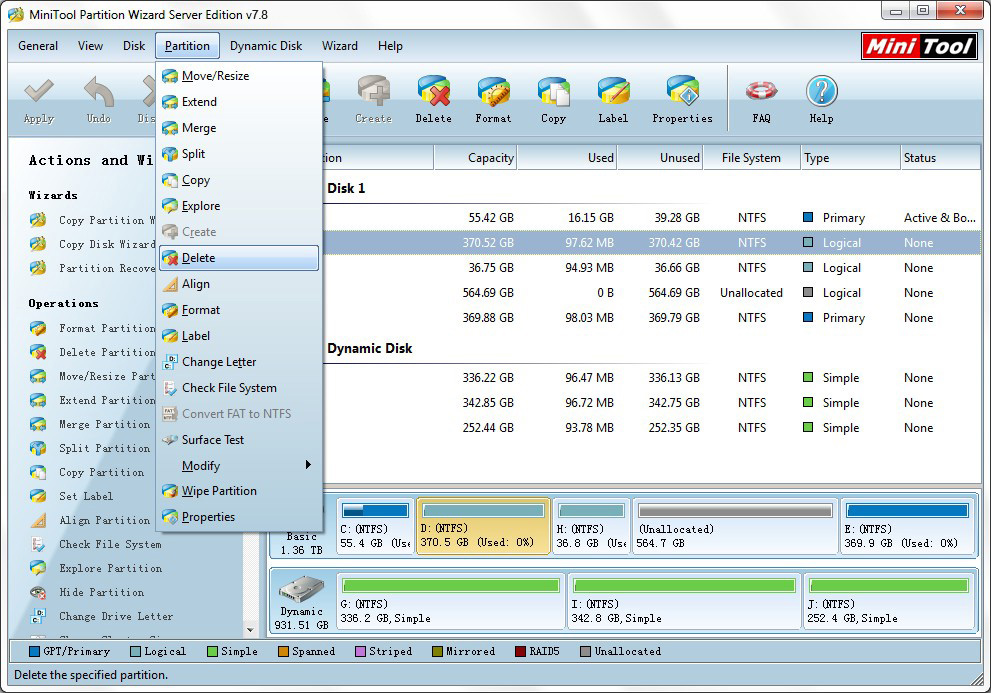
Task: Expand the Modify submenu arrow
Action: click(308, 465)
